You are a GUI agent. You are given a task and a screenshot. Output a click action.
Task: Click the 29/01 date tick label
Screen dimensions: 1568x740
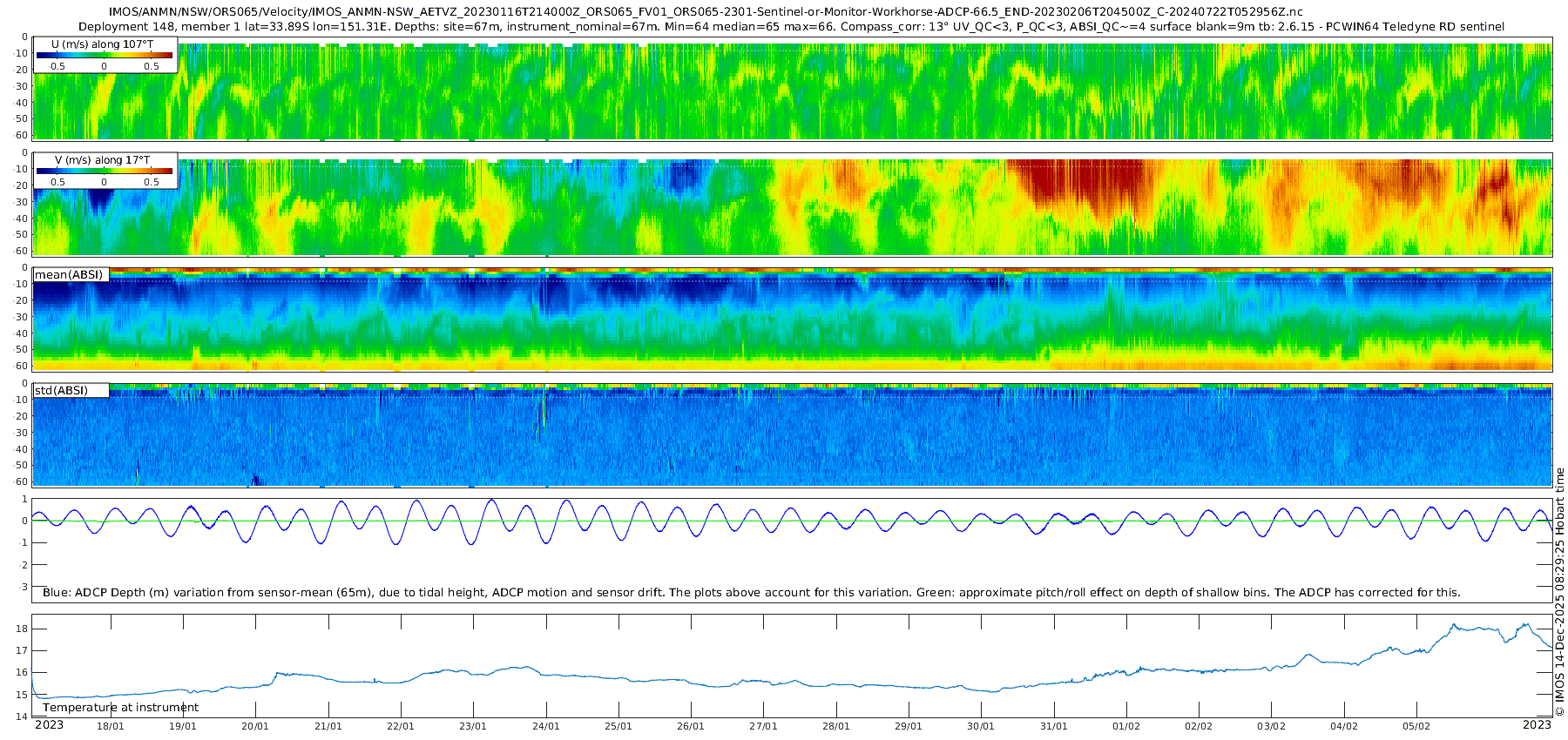pos(909,726)
